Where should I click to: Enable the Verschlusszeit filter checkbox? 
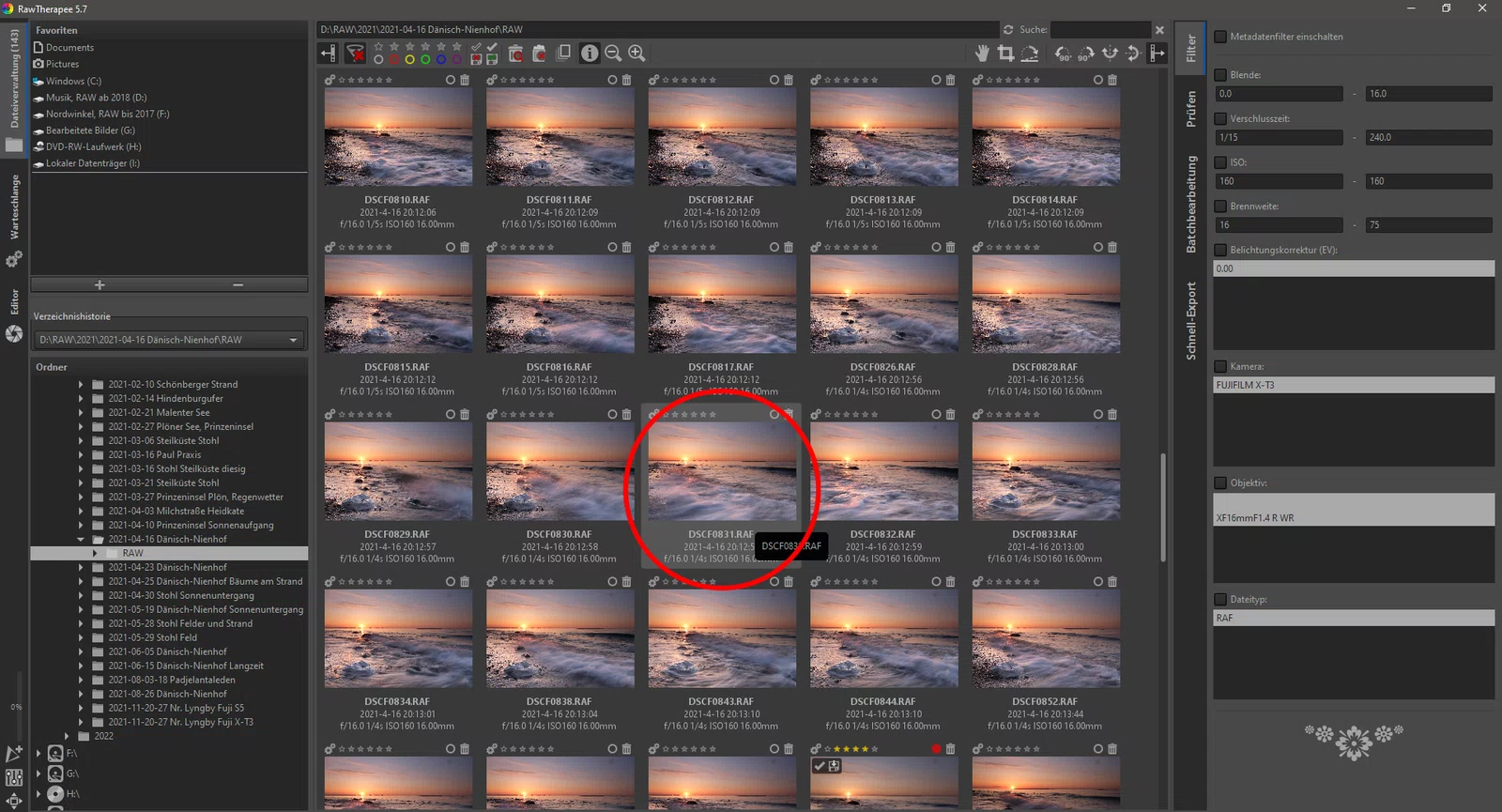coord(1220,118)
